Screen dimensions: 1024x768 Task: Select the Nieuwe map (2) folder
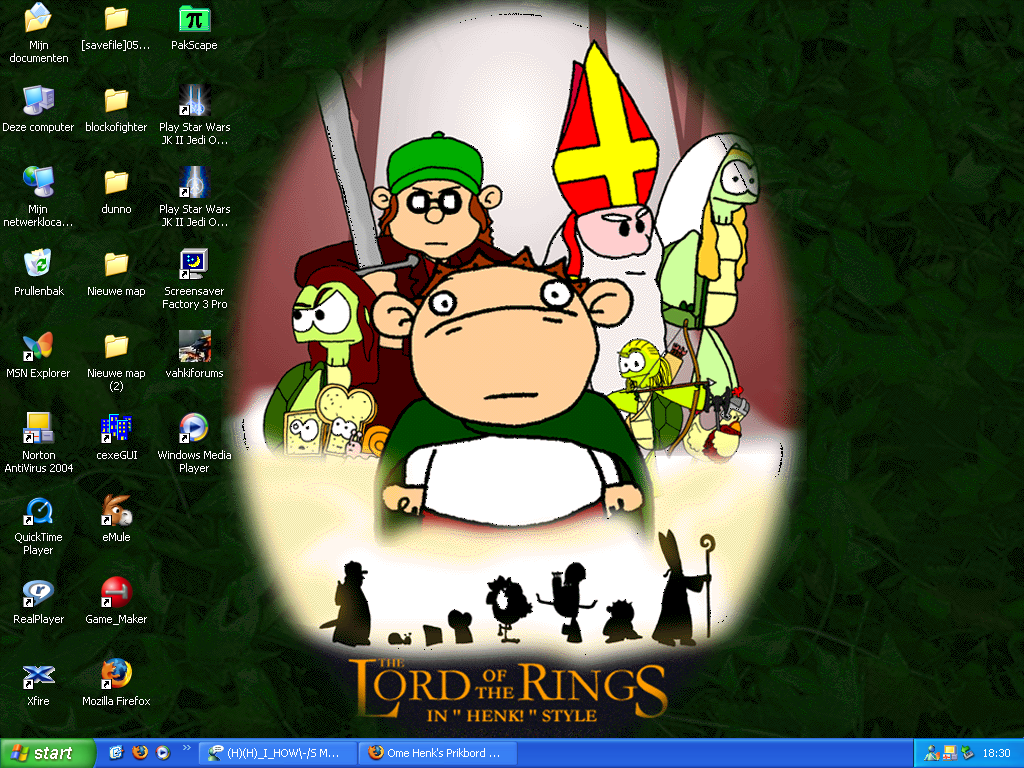(x=116, y=362)
